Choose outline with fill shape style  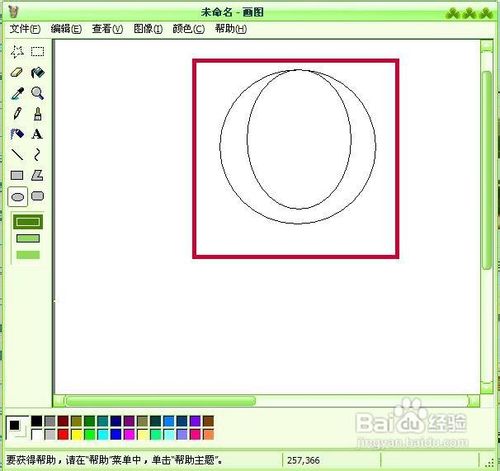pos(28,238)
